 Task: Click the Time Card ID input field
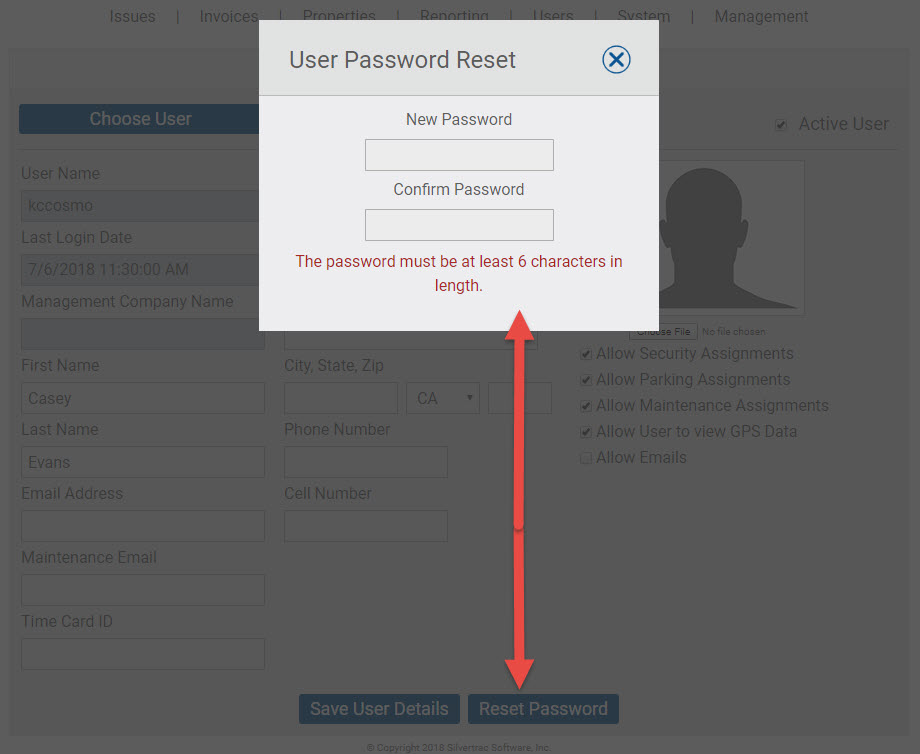(143, 654)
